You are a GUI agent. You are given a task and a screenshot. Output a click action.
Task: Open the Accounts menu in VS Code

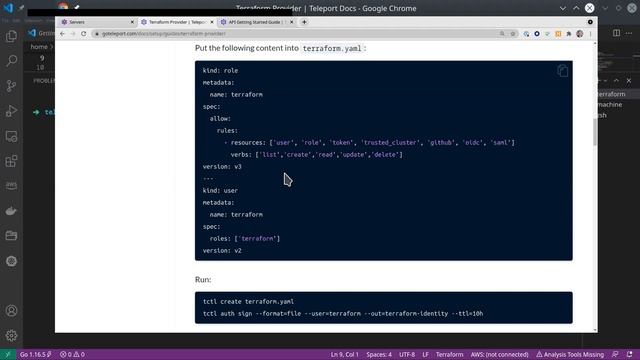tap(11, 311)
